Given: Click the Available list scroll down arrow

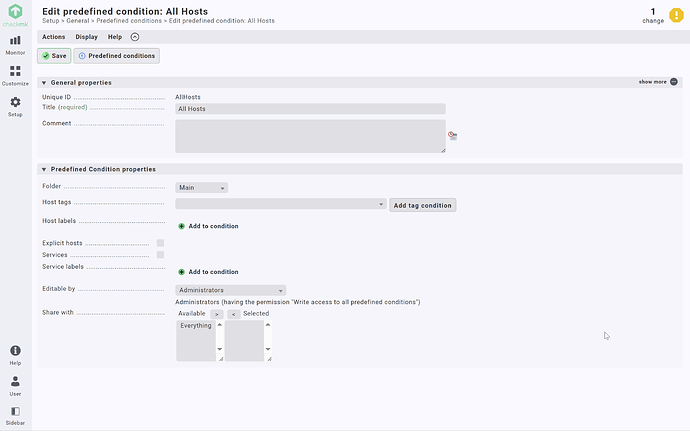Looking at the screenshot, I should [x=220, y=349].
